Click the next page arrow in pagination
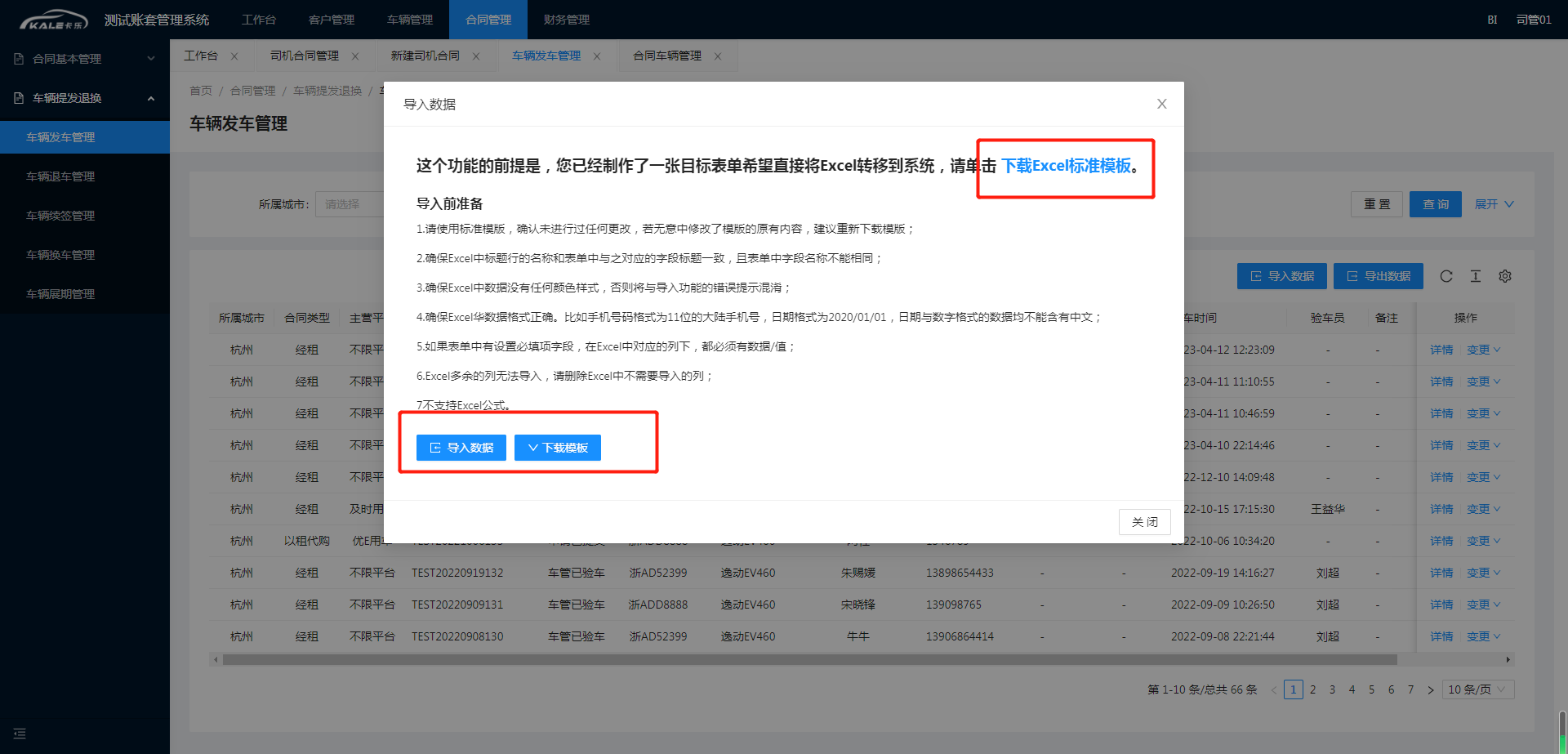1568x754 pixels. coord(1430,690)
